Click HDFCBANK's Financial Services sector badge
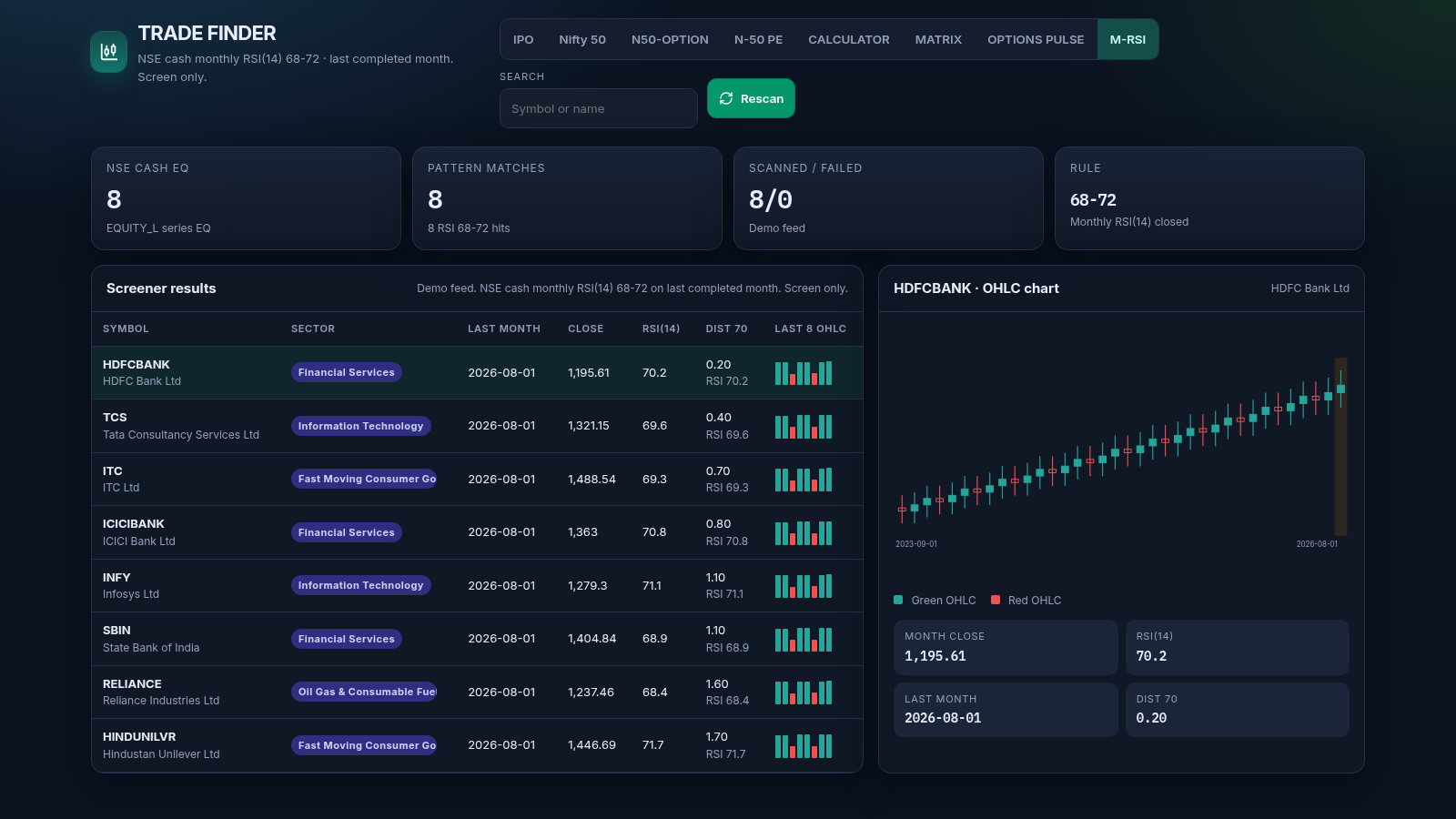Viewport: 1456px width, 819px height. coord(347,372)
